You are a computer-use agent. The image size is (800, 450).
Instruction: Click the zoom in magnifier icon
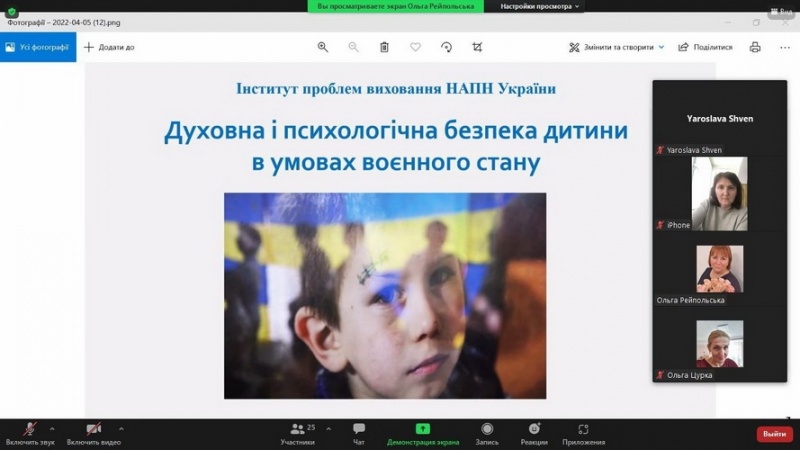click(x=322, y=47)
